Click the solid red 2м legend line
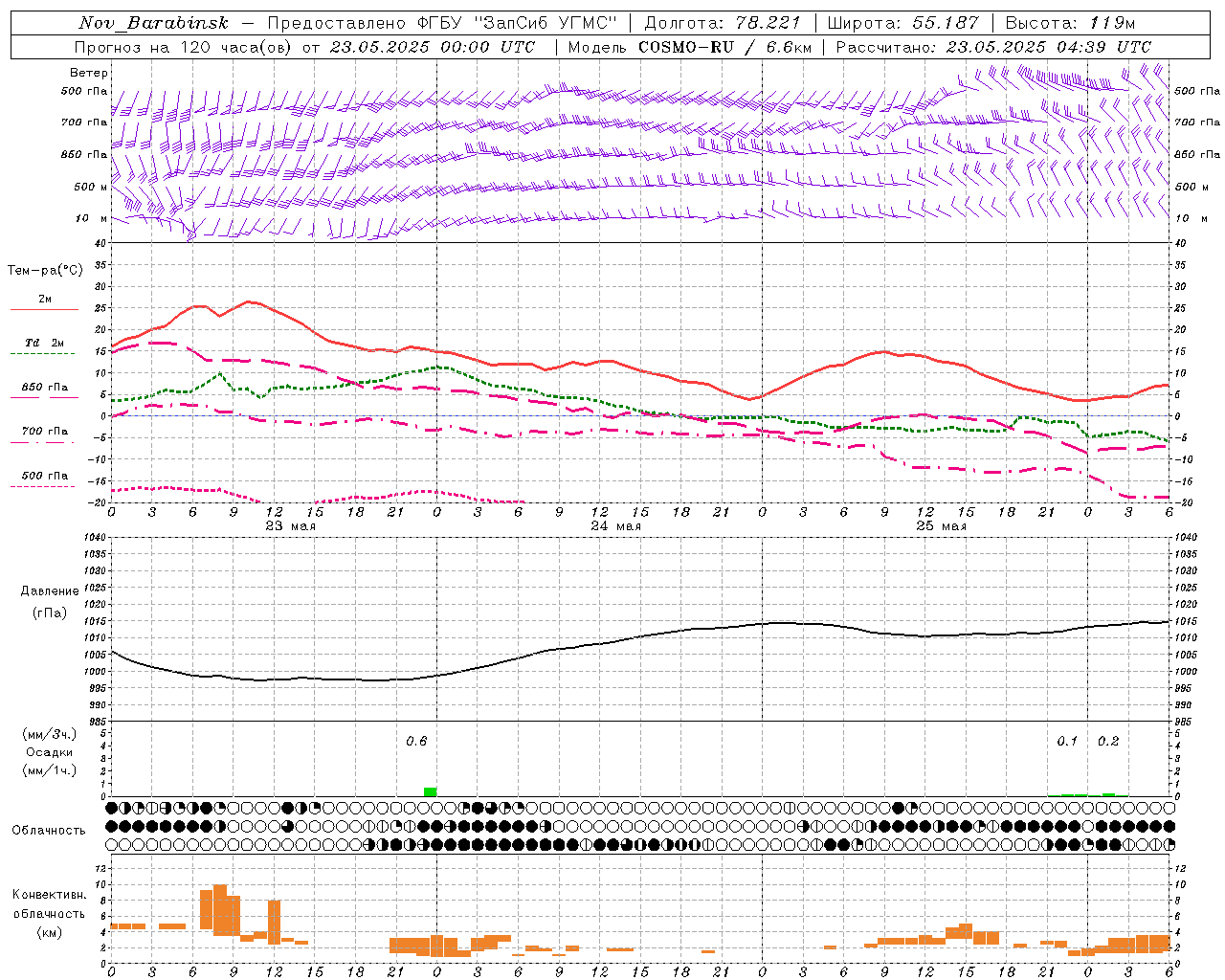 coord(44,309)
